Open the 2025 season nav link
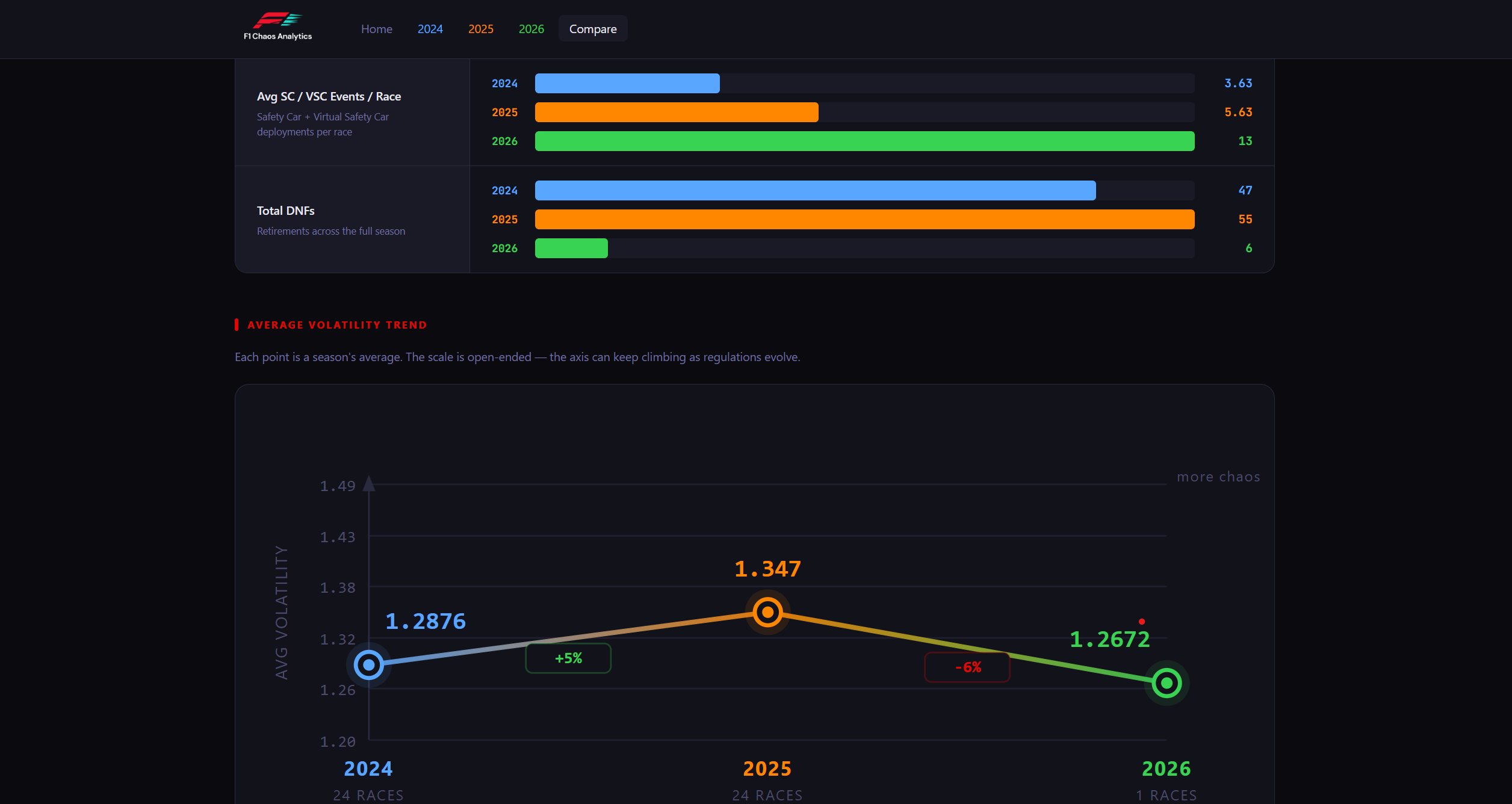The image size is (1512, 804). pos(480,29)
